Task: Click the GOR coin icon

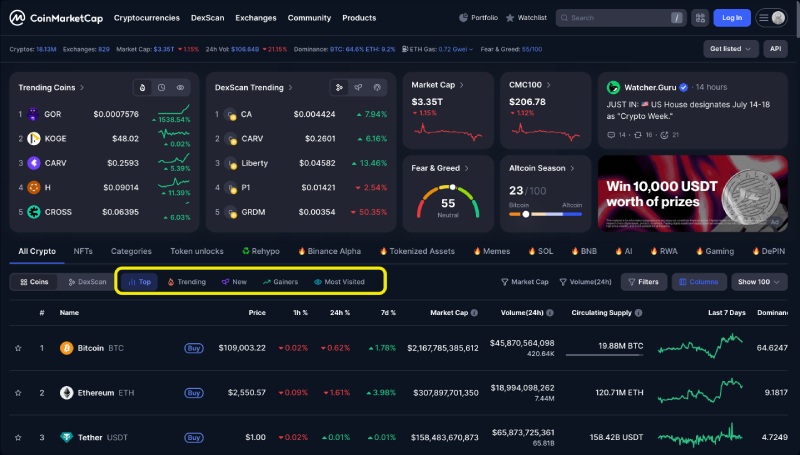Action: coord(33,114)
